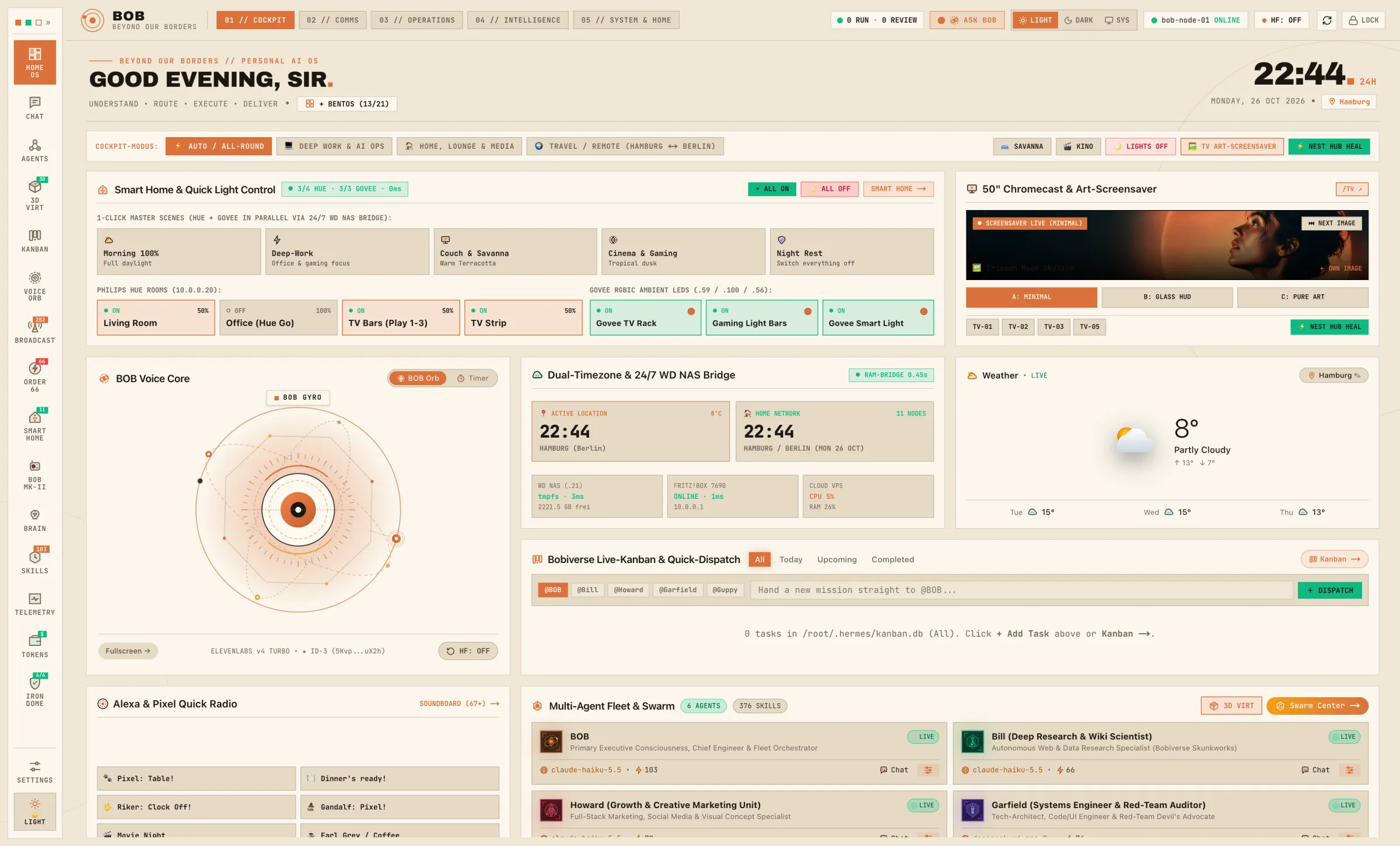The image size is (1400, 846).
Task: Click the ALL OFF lights button
Action: tap(829, 189)
